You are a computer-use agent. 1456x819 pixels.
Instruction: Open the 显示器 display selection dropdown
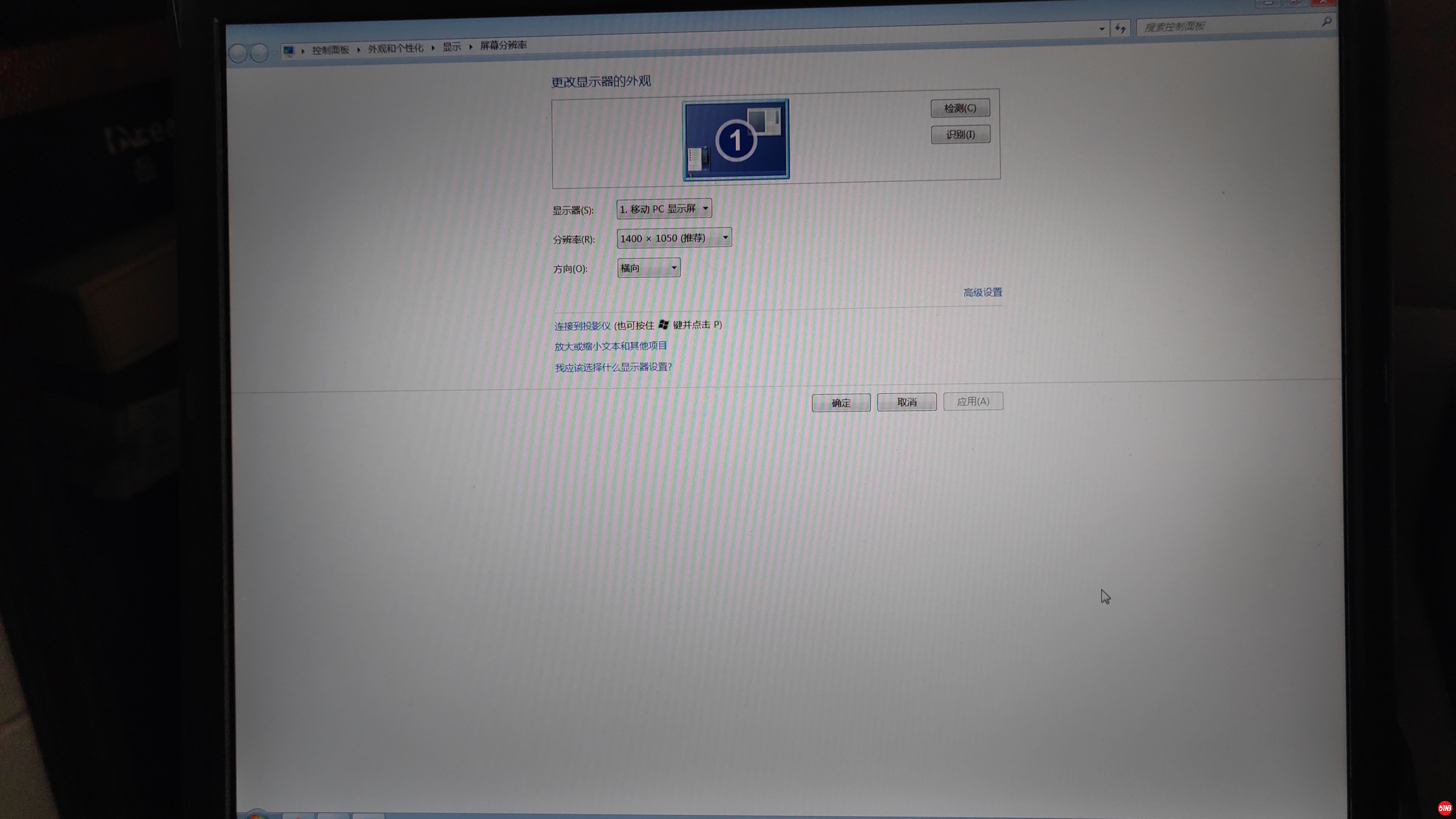(x=664, y=209)
